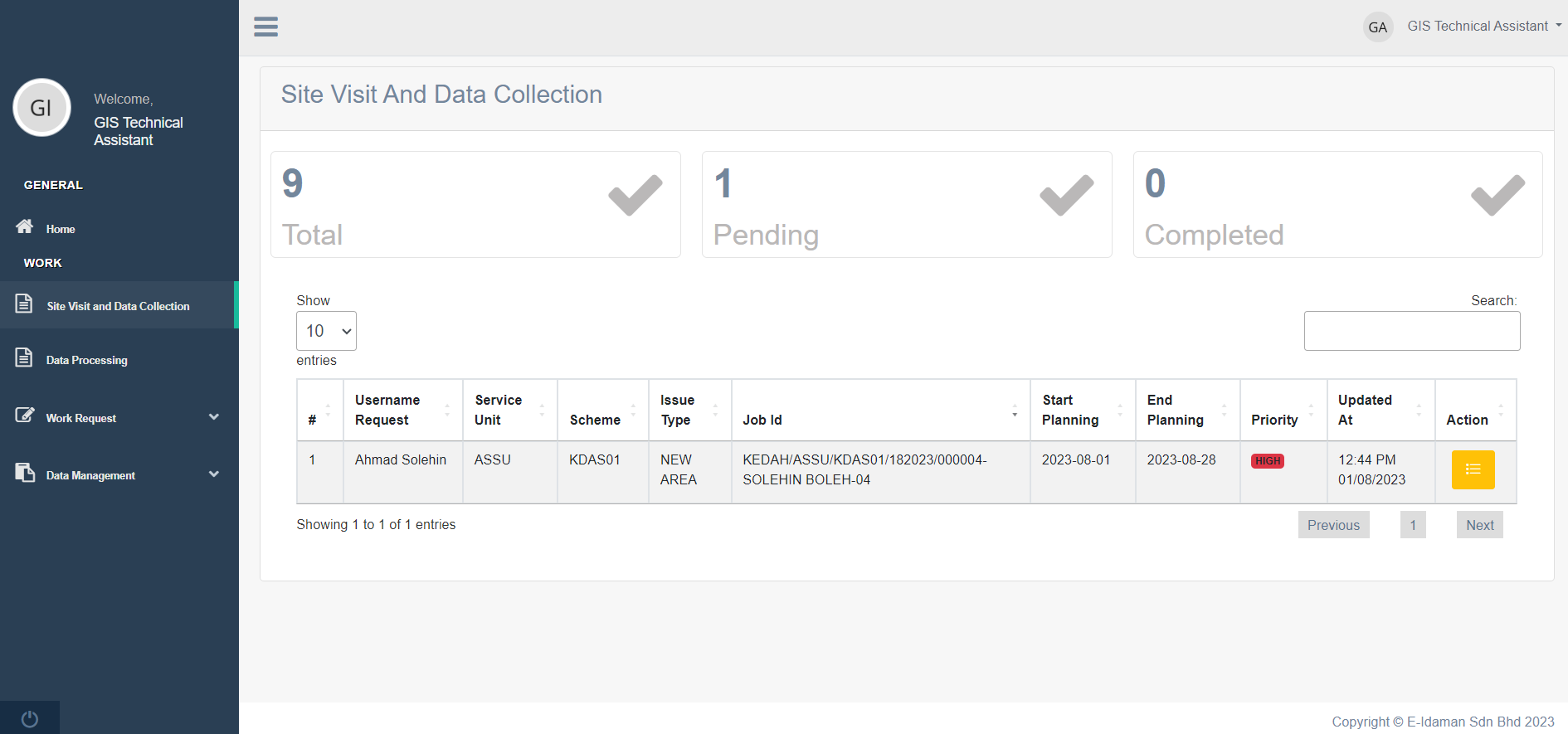Open the entries count dropdown
Screen dimensions: 1568x734
coord(326,331)
